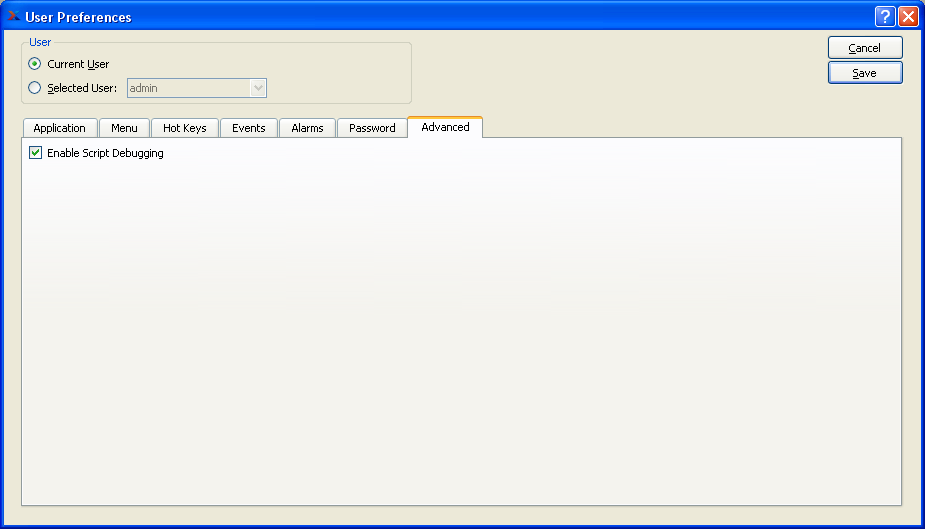
Task: Select the Current User radio button
Action: tap(35, 64)
